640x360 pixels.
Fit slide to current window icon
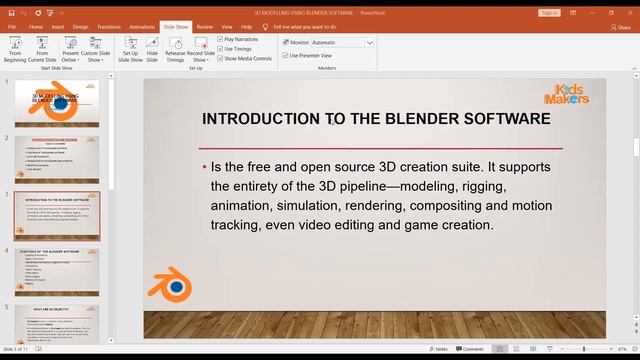point(635,349)
